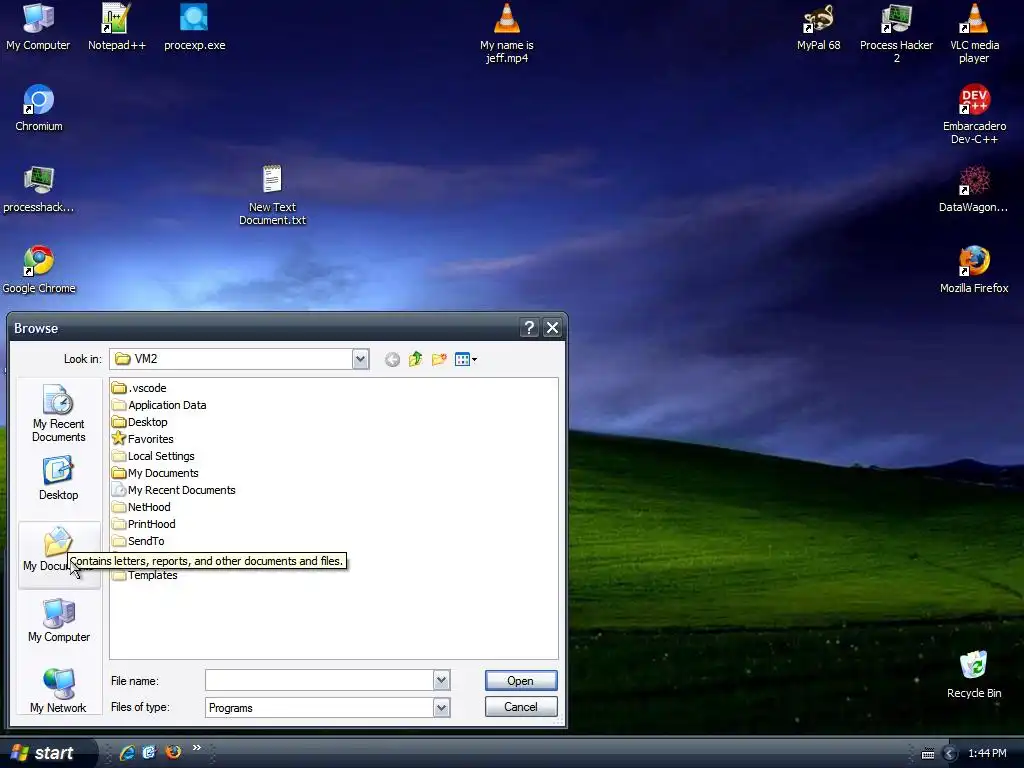
Task: Select Process Hacker 2 desktop shortcut
Action: pyautogui.click(x=896, y=33)
